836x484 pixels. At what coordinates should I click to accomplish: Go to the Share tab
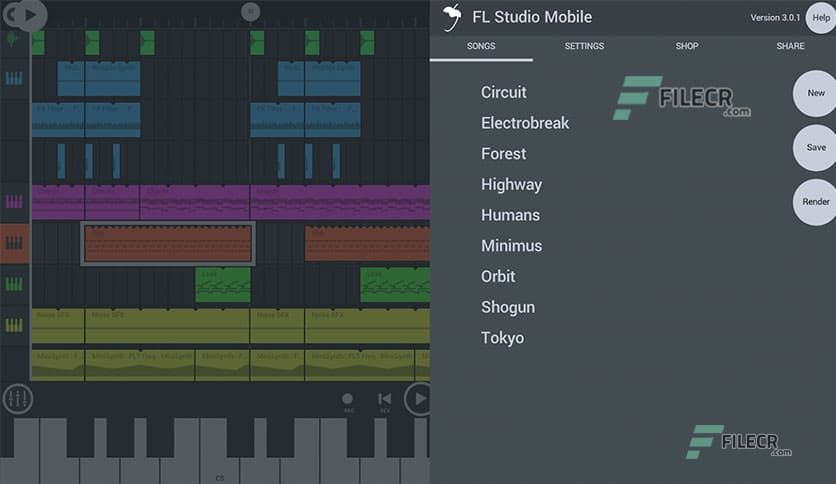point(790,46)
